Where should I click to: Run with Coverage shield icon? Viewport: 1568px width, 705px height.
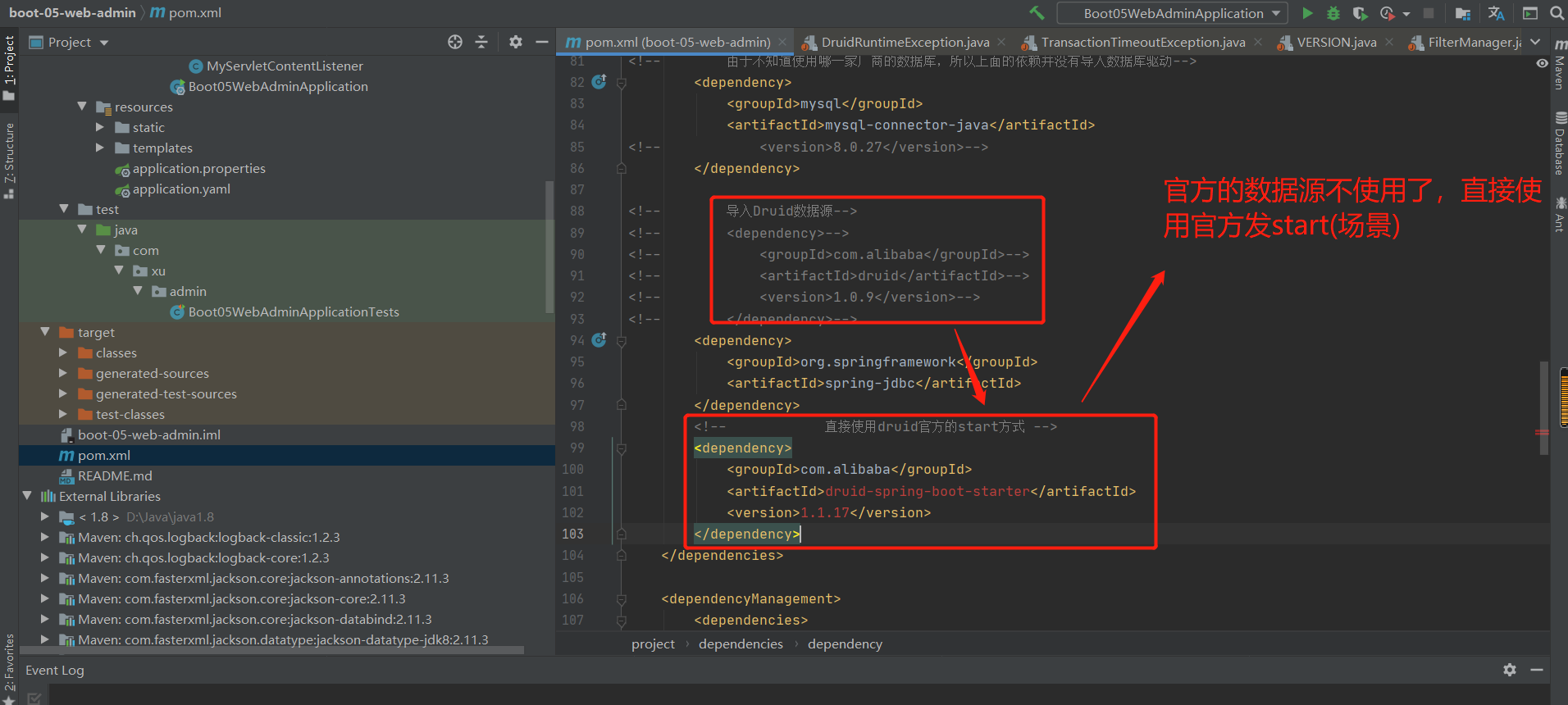pyautogui.click(x=1360, y=13)
